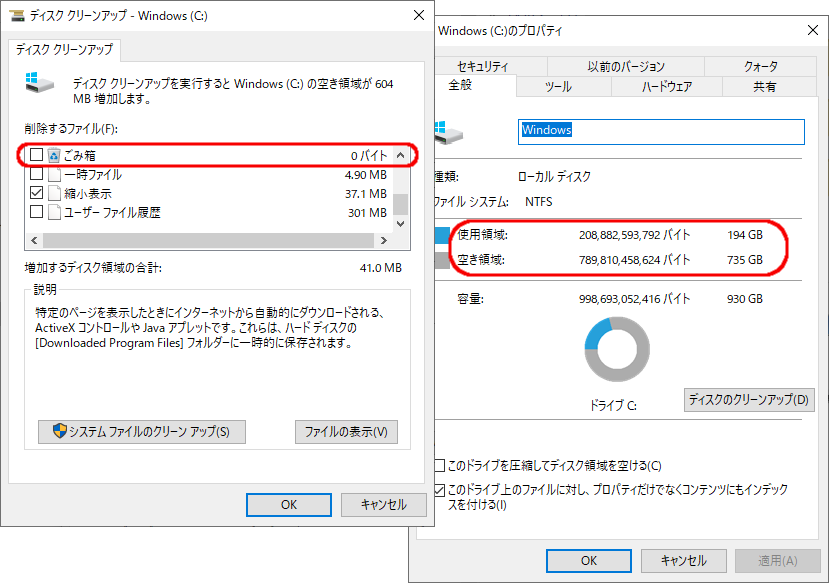Click ディスクのクリーンアップ button in Properties
Viewport: 830px width, 584px height.
tap(749, 400)
